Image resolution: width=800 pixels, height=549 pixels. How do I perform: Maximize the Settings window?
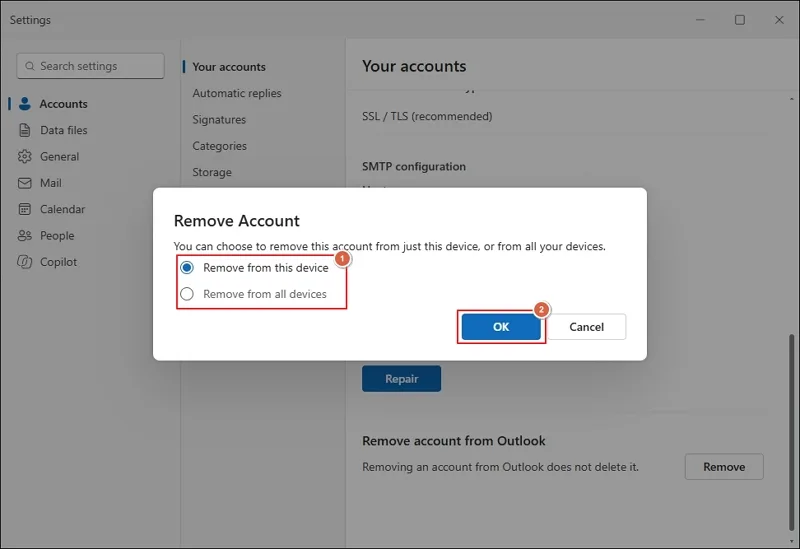coord(740,20)
